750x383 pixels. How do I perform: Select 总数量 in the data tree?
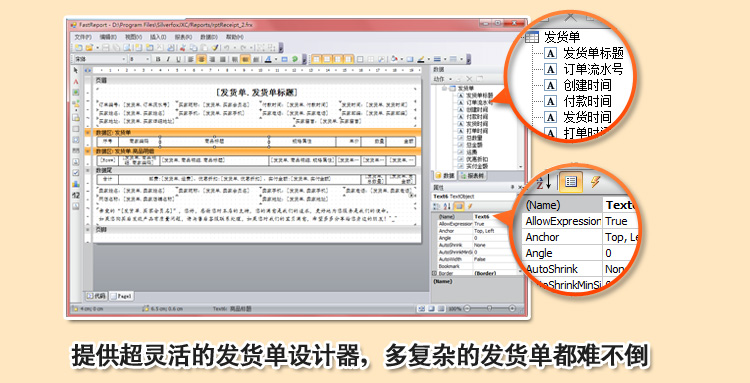click(474, 138)
